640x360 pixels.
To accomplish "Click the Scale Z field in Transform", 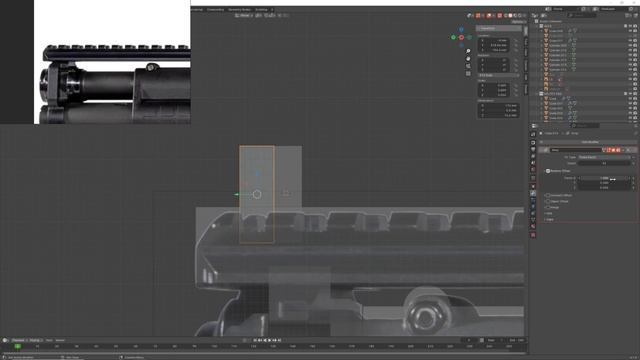I will 493,95.
